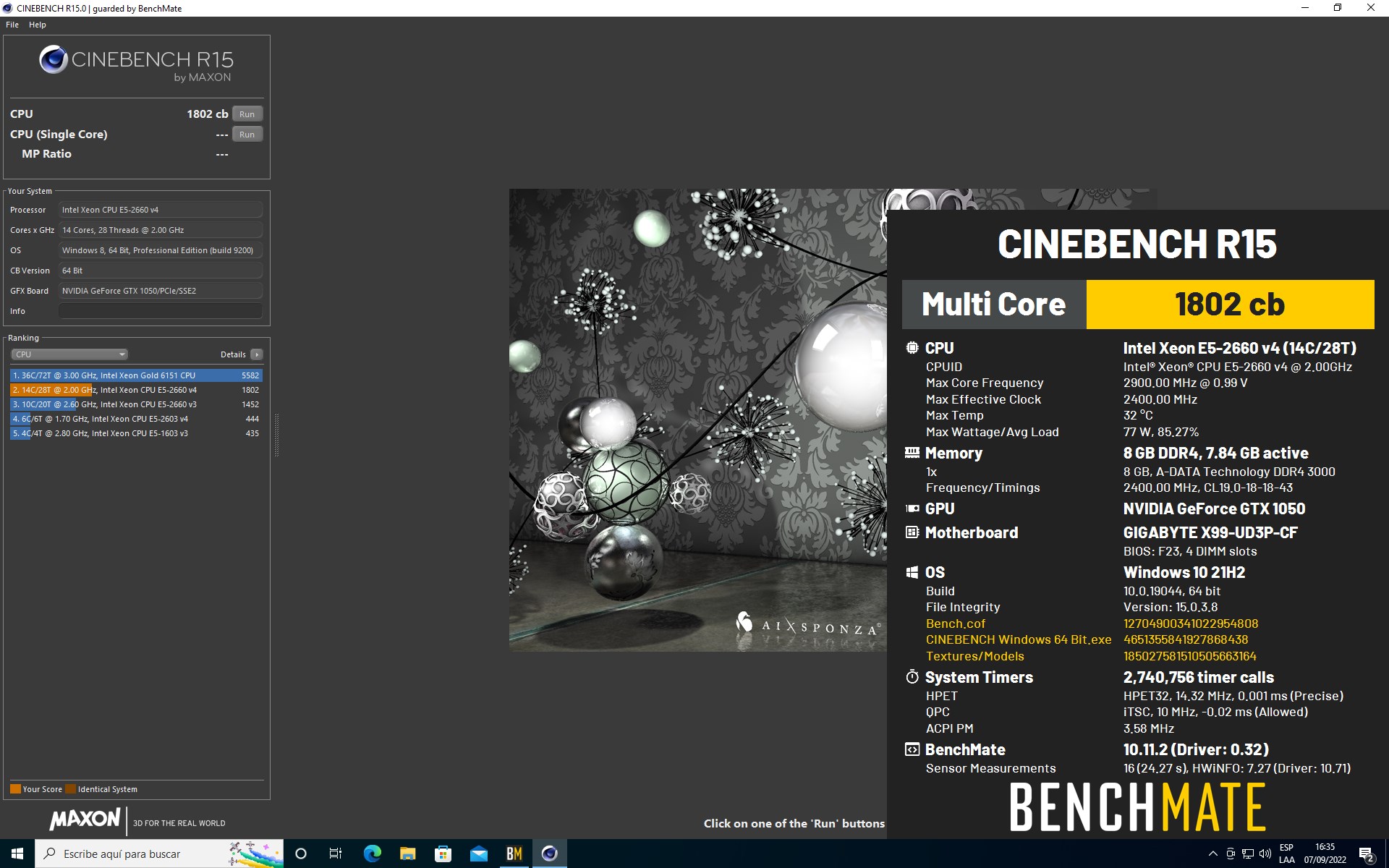Expand ranking Details arrow
Viewport: 1389px width, 868px height.
[x=257, y=354]
